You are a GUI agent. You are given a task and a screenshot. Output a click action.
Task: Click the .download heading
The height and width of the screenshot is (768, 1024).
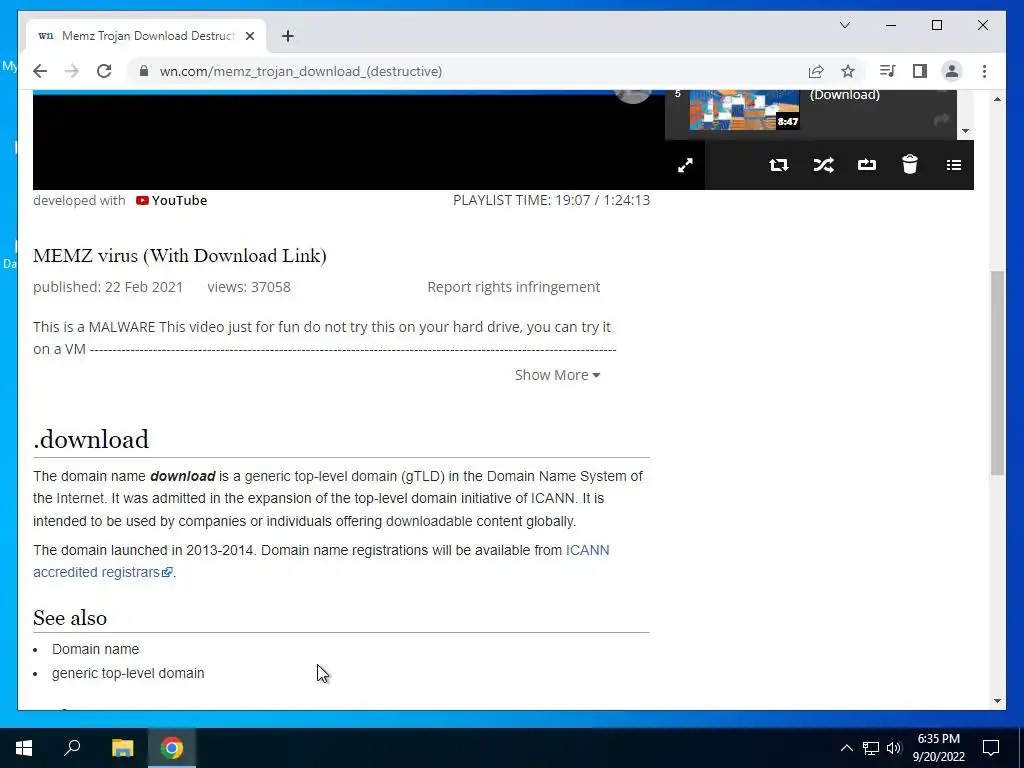click(x=91, y=440)
